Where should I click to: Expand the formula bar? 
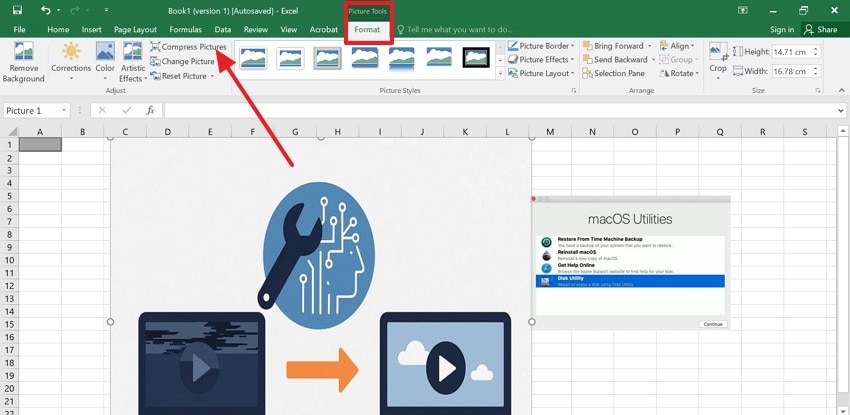coord(841,111)
